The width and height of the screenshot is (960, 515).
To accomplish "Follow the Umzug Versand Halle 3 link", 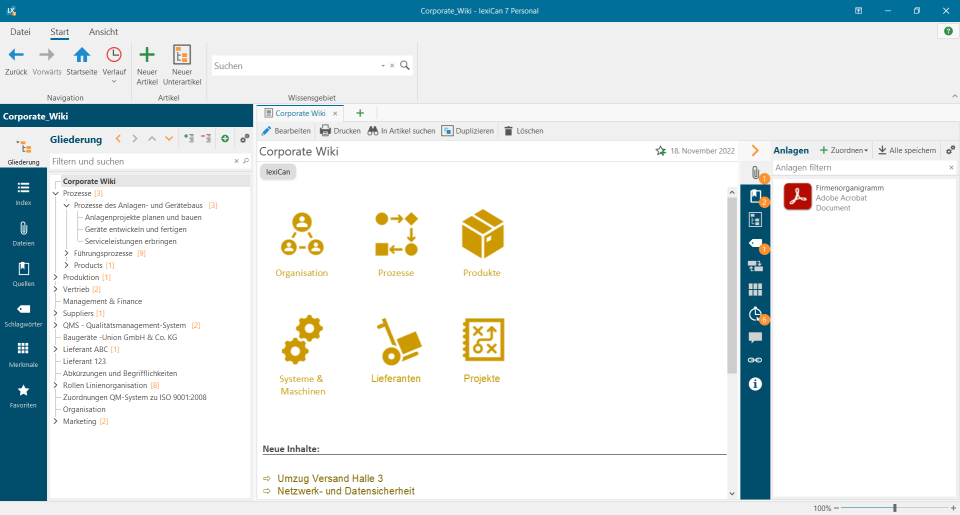I will [330, 478].
